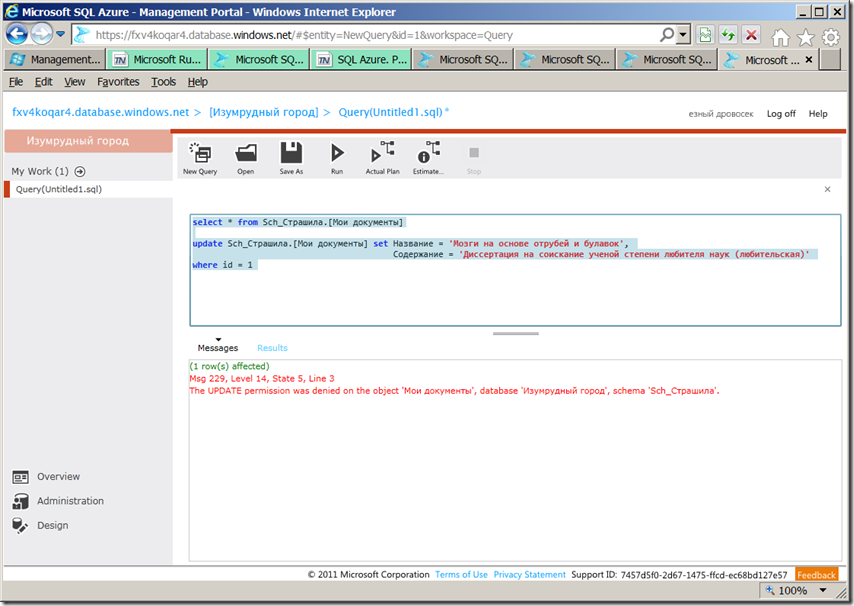Open the File menu
The image size is (854, 606).
point(16,82)
